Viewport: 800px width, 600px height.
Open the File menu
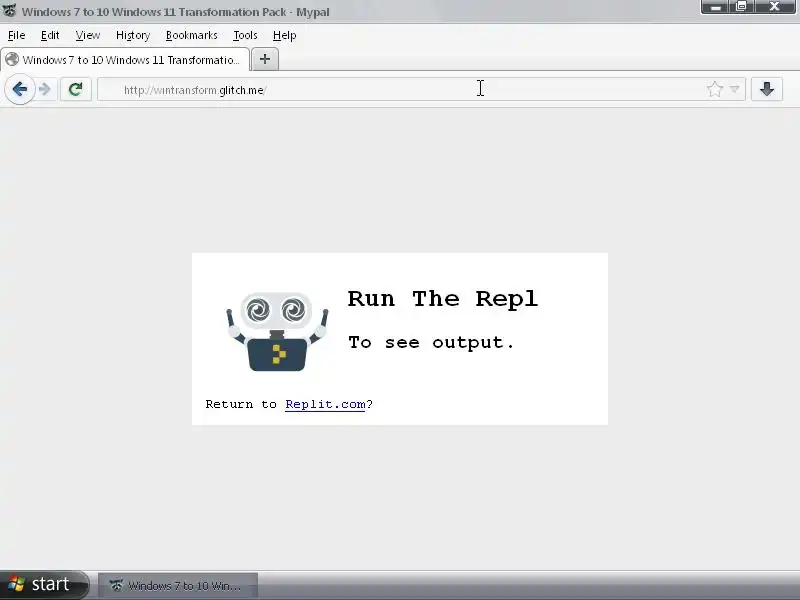16,35
